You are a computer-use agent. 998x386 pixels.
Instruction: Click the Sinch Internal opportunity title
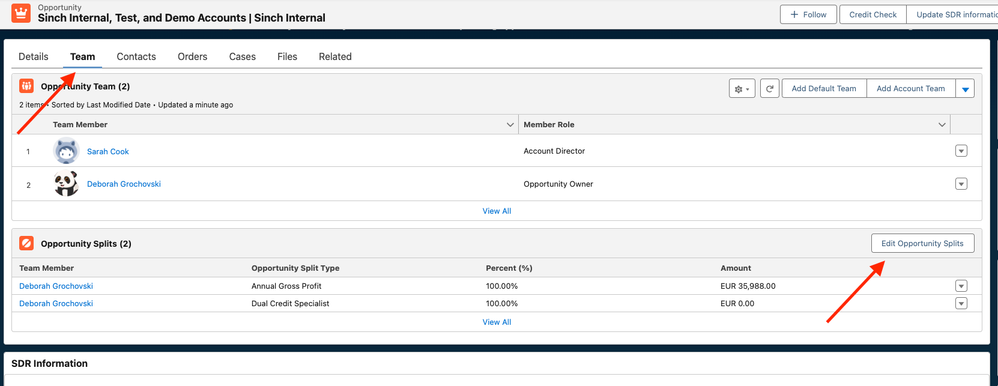(181, 18)
